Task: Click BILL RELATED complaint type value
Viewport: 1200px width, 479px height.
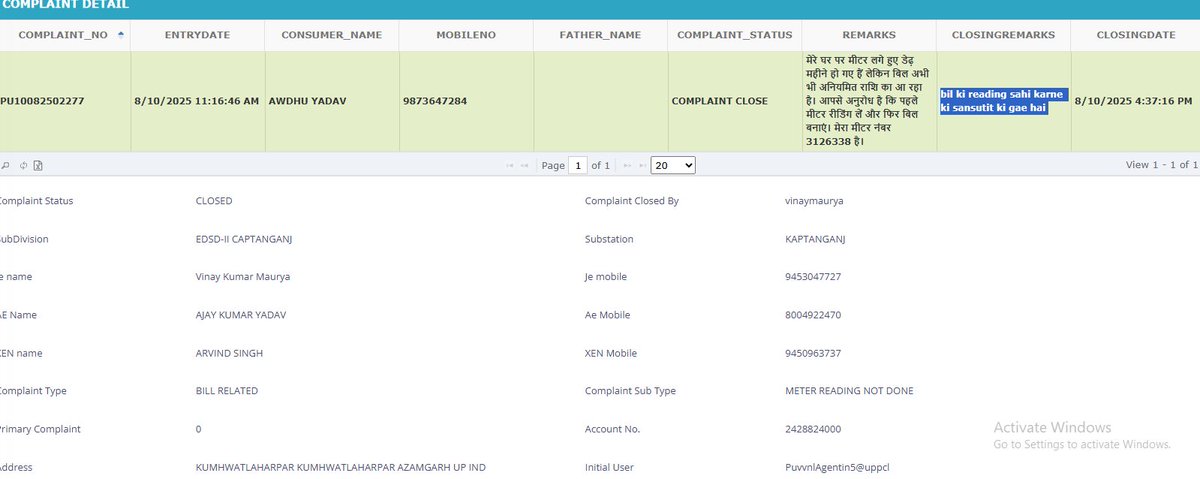Action: tap(227, 391)
